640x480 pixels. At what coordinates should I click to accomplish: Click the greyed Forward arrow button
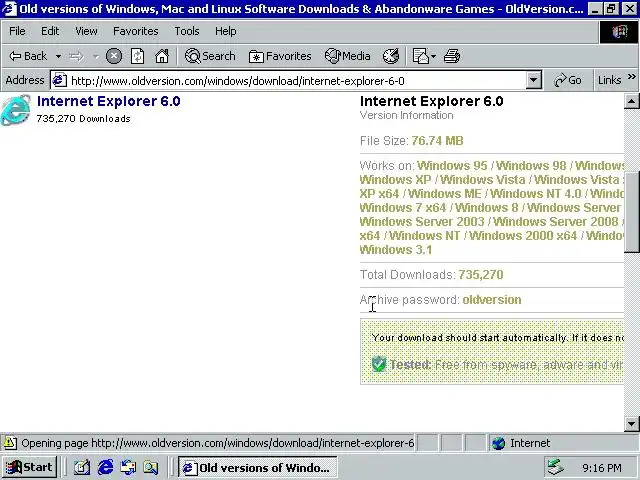point(76,56)
